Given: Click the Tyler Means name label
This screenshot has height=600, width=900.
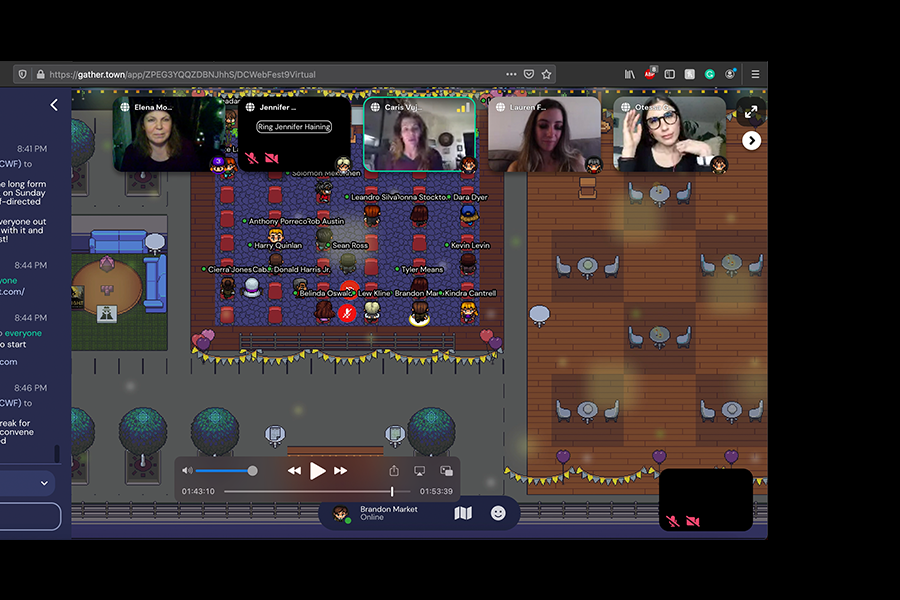Looking at the screenshot, I should 422,269.
